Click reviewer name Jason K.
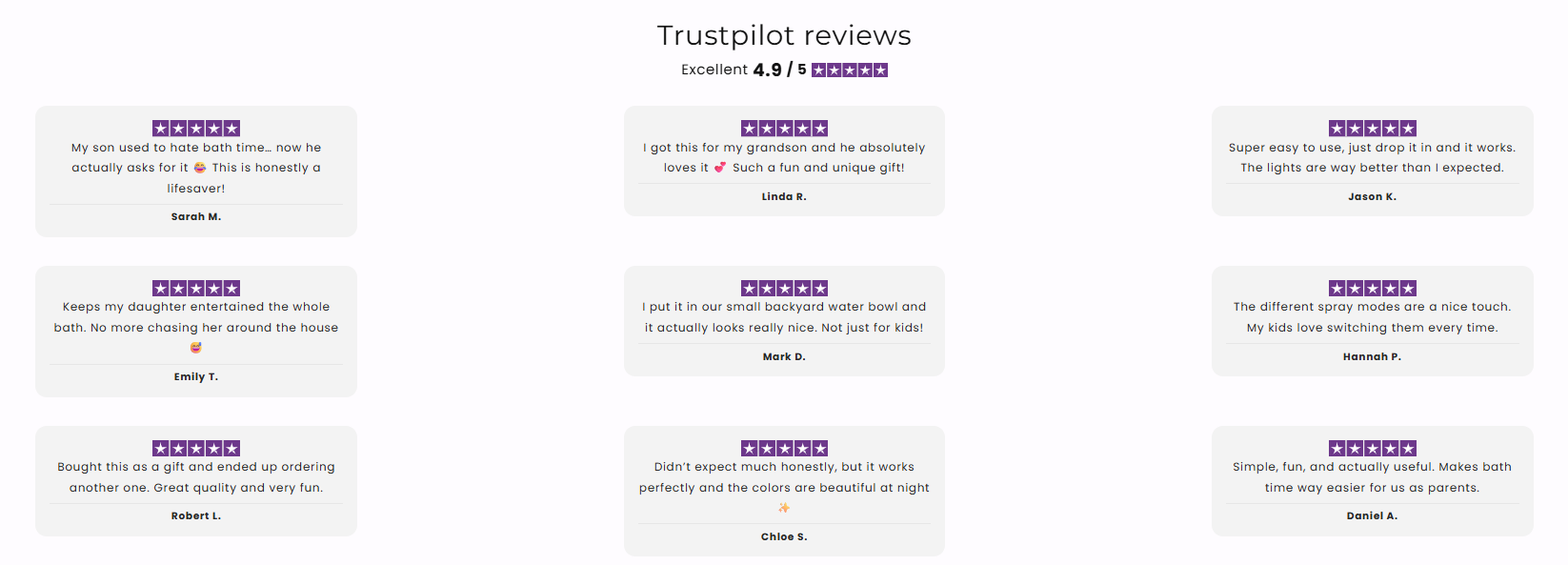Viewport: 1568px width, 565px height. [1372, 197]
